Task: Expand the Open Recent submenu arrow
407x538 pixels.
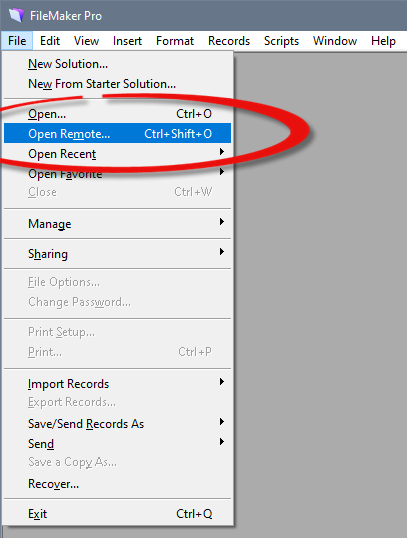Action: pos(222,152)
